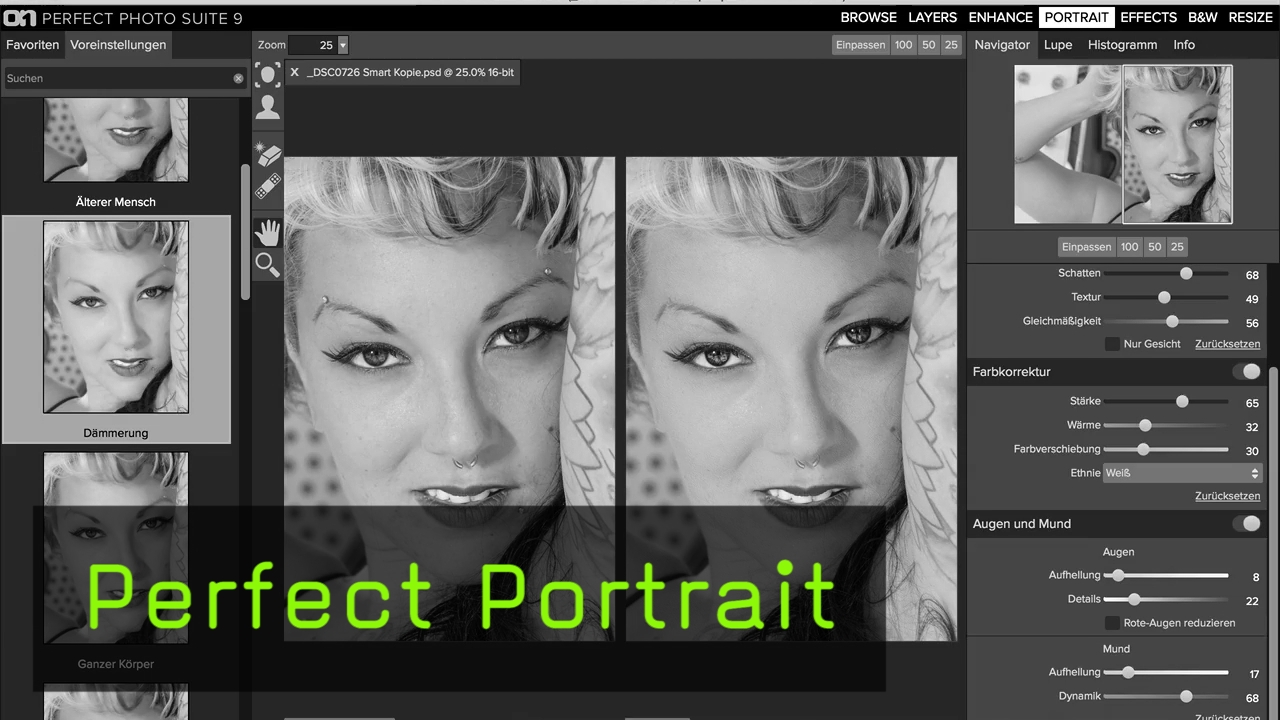The width and height of the screenshot is (1280, 720).
Task: Set zoom to 50 in top toolbar
Action: (929, 45)
